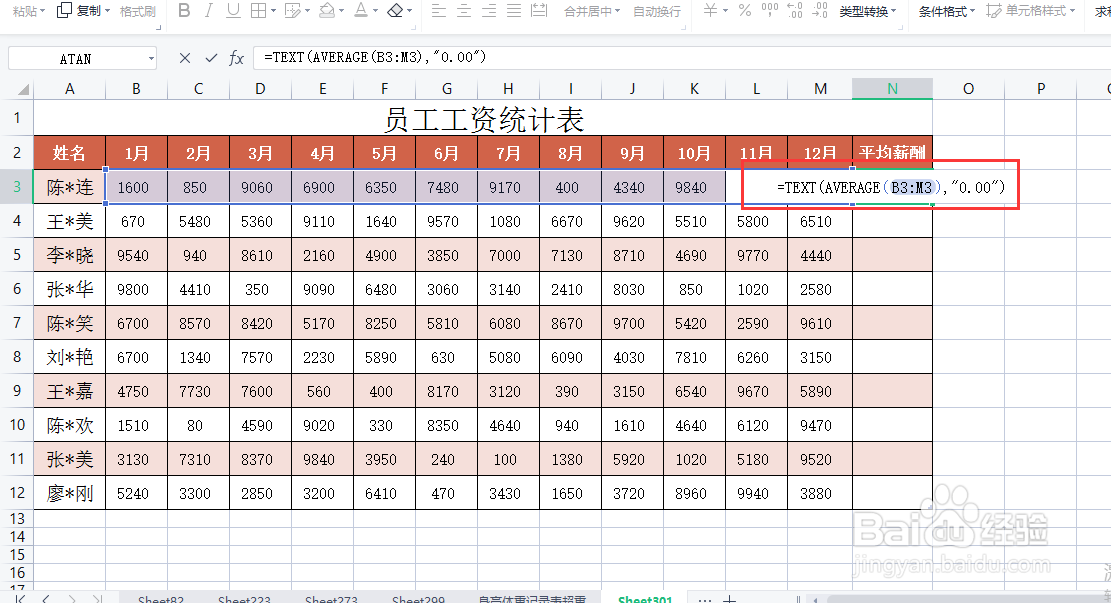This screenshot has width=1111, height=603.
Task: Add a new sheet with plus icon
Action: pyautogui.click(x=729, y=599)
